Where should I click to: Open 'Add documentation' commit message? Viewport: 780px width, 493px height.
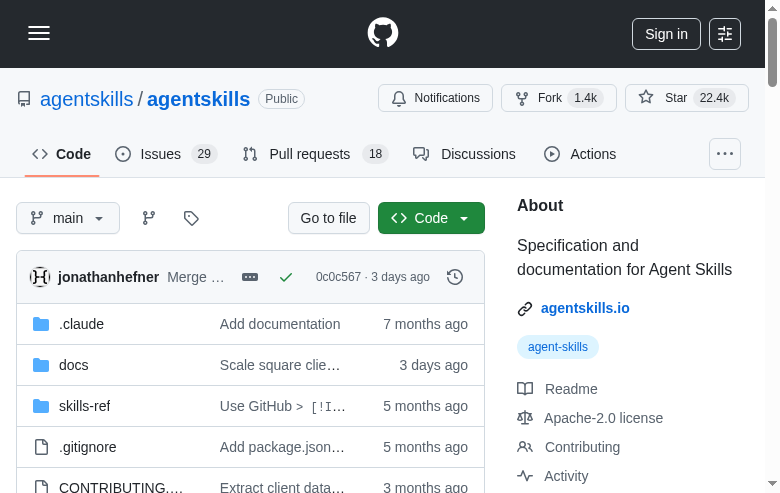click(x=280, y=324)
